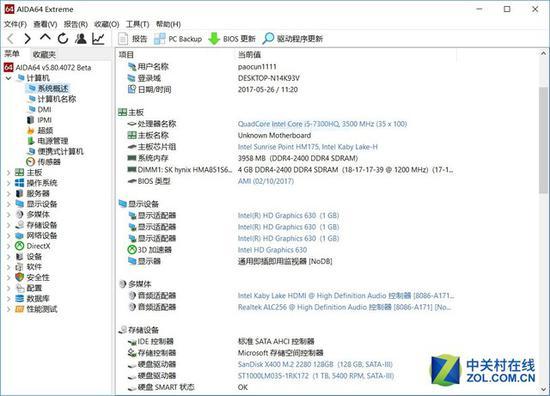The image size is (550, 396).
Task: Expand the DirectX tree node
Action: (x=9, y=246)
